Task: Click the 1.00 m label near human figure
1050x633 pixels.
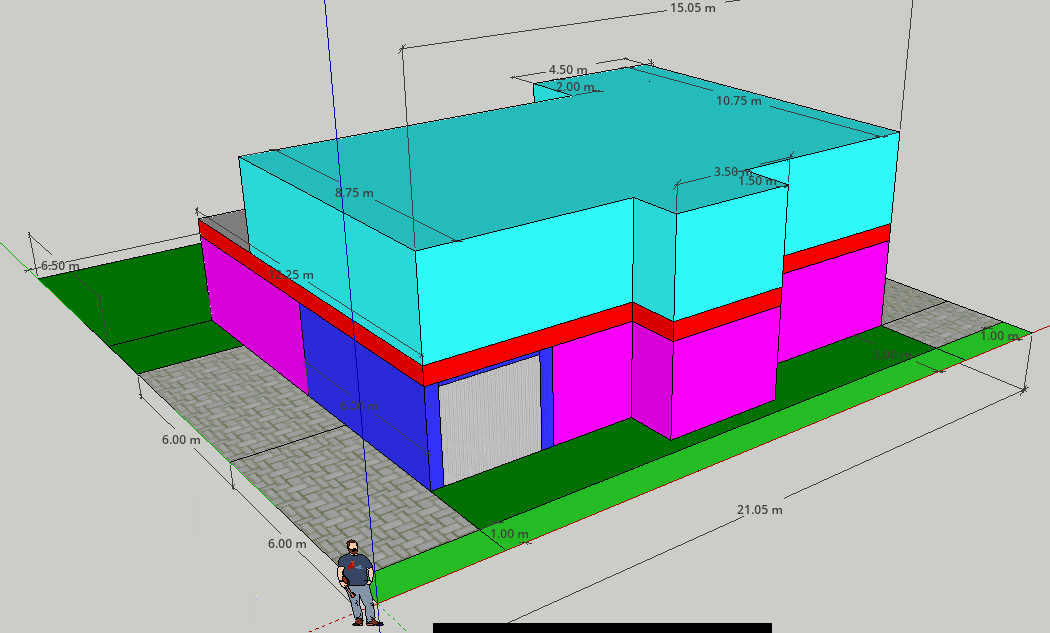Action: (509, 534)
